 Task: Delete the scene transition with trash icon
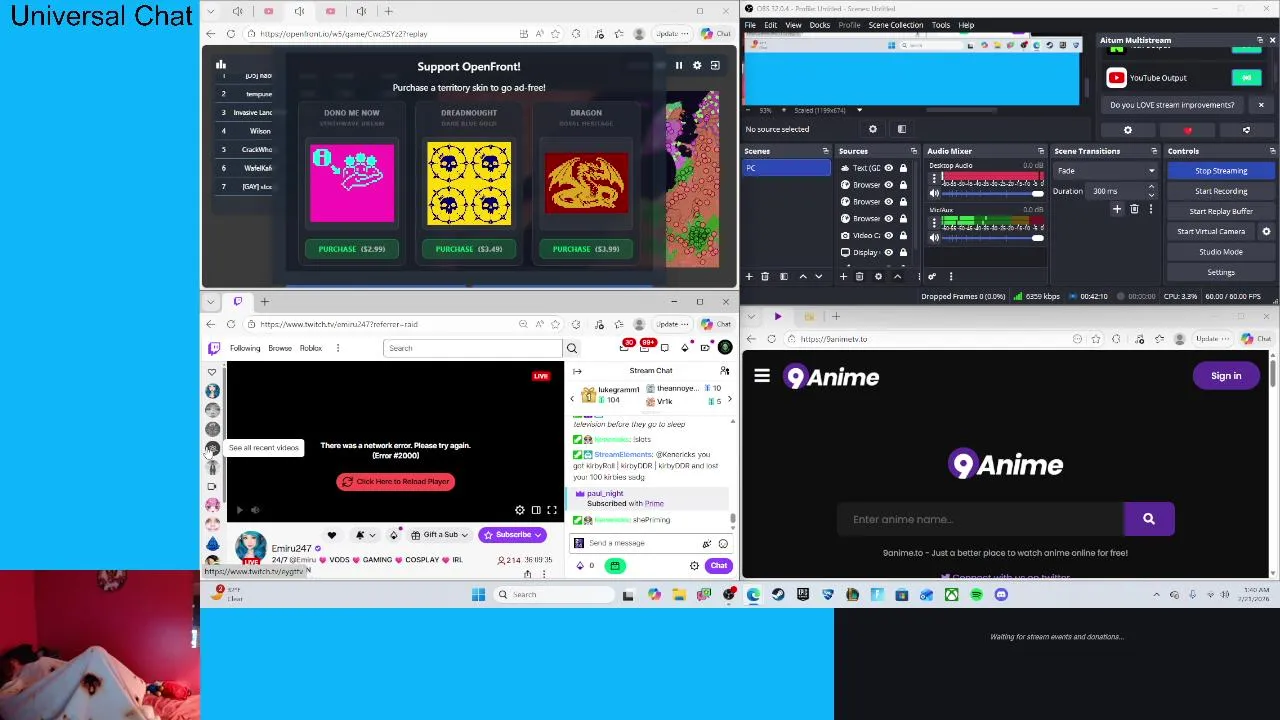pyautogui.click(x=1134, y=210)
